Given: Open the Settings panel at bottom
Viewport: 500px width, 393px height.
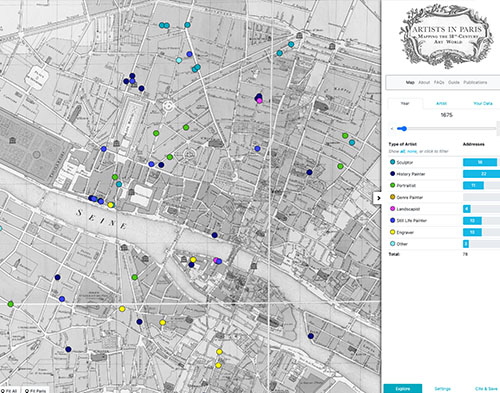Looking at the screenshot, I should point(443,389).
